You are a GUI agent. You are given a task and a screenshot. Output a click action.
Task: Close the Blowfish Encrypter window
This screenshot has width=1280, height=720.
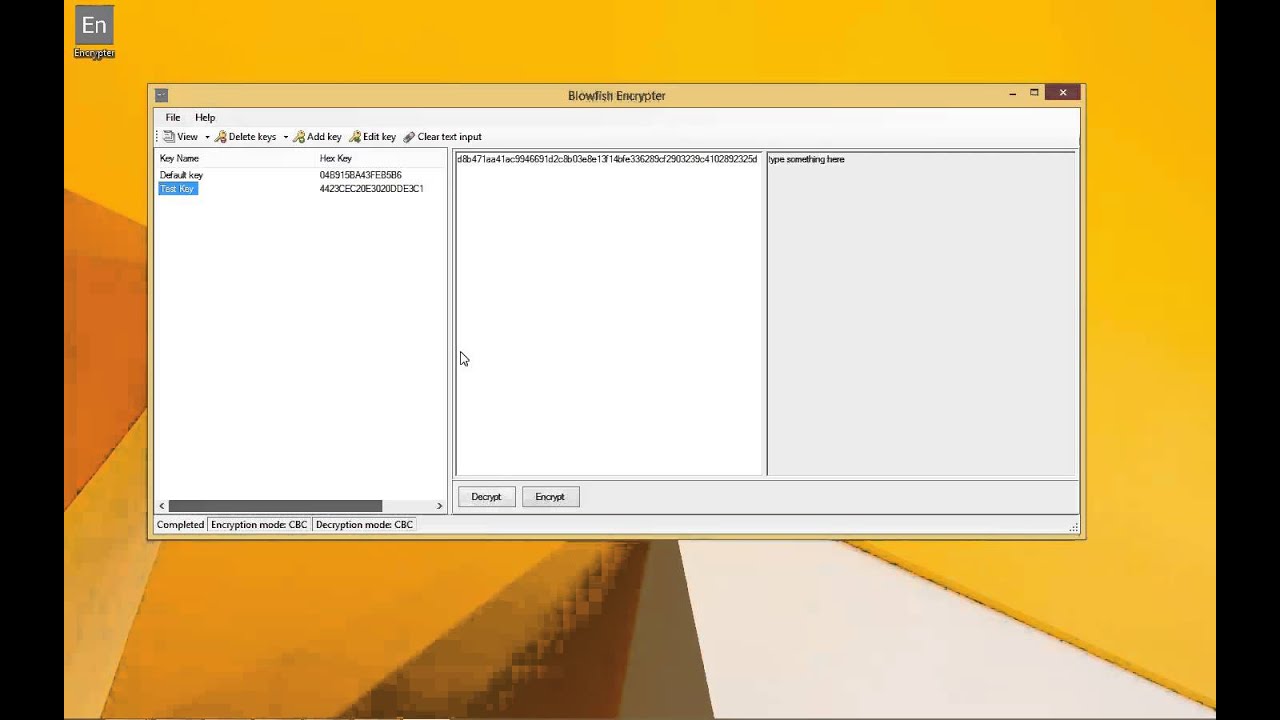point(1063,93)
